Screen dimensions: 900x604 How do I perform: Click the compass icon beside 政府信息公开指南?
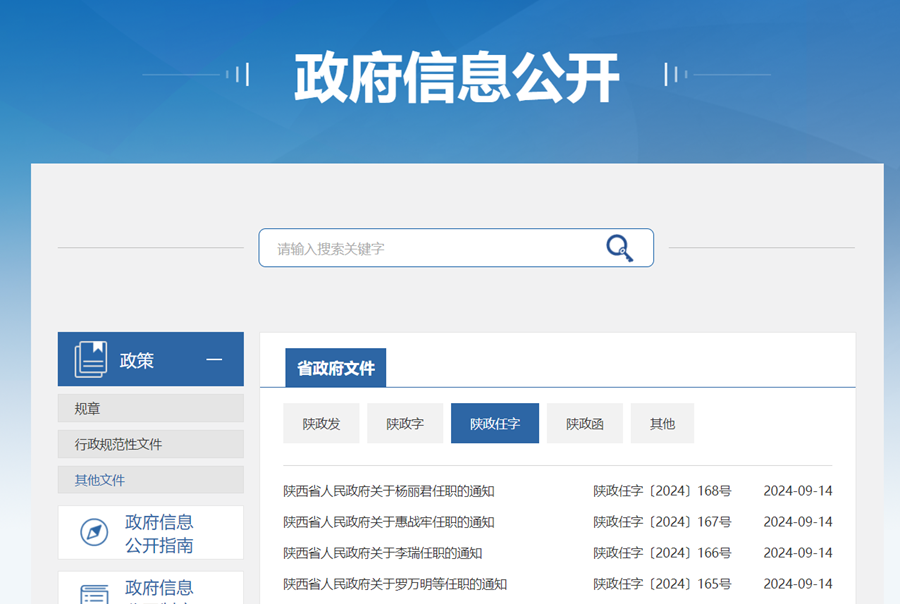tap(94, 532)
